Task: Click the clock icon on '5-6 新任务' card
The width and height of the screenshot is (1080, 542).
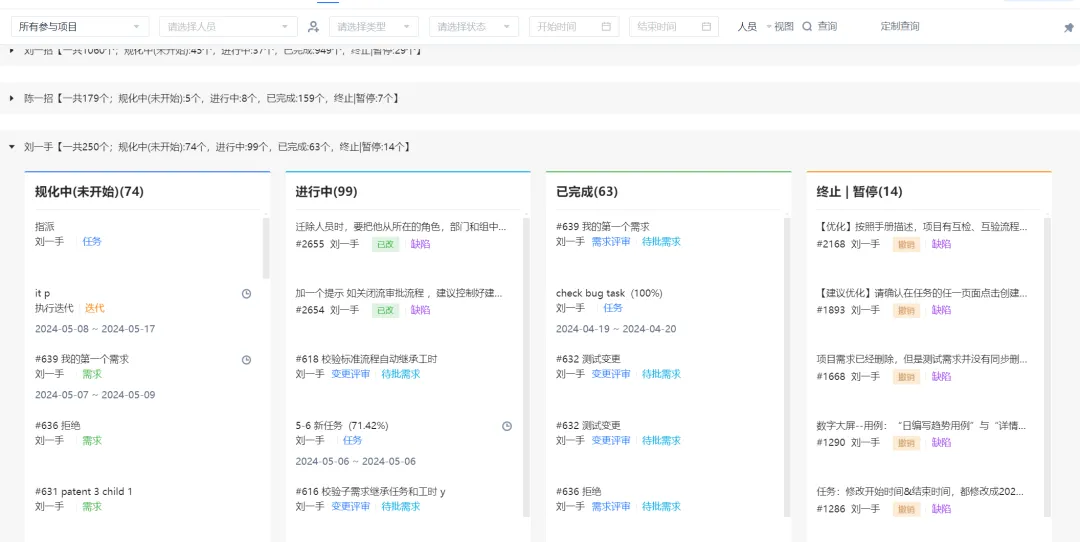Action: [x=507, y=426]
